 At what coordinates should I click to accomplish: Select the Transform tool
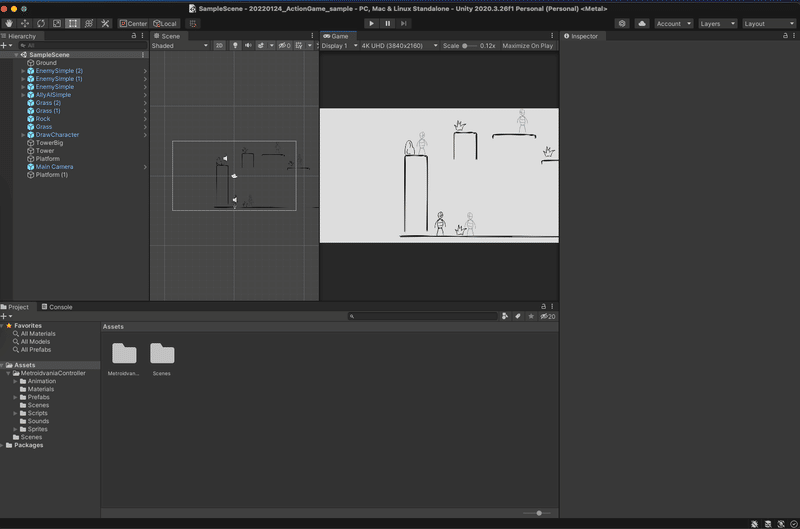click(89, 23)
